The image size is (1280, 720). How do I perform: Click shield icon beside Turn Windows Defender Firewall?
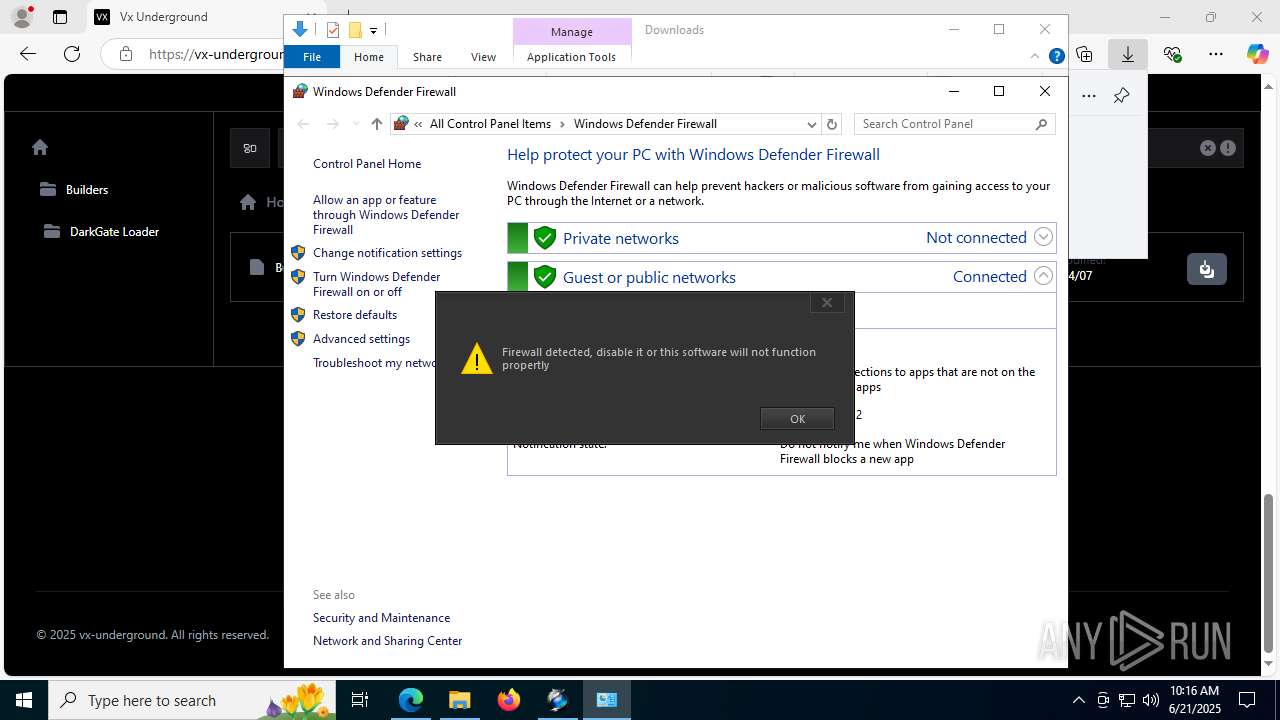pyautogui.click(x=298, y=277)
